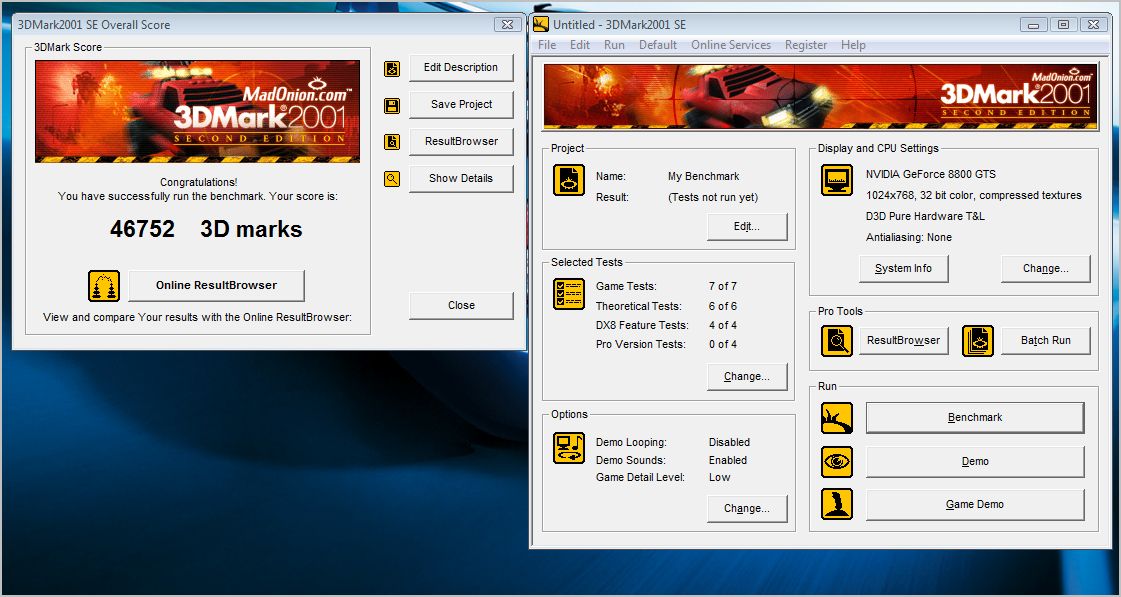Click the Online ResultBrowser trees icon
1121x597 pixels.
coord(104,285)
